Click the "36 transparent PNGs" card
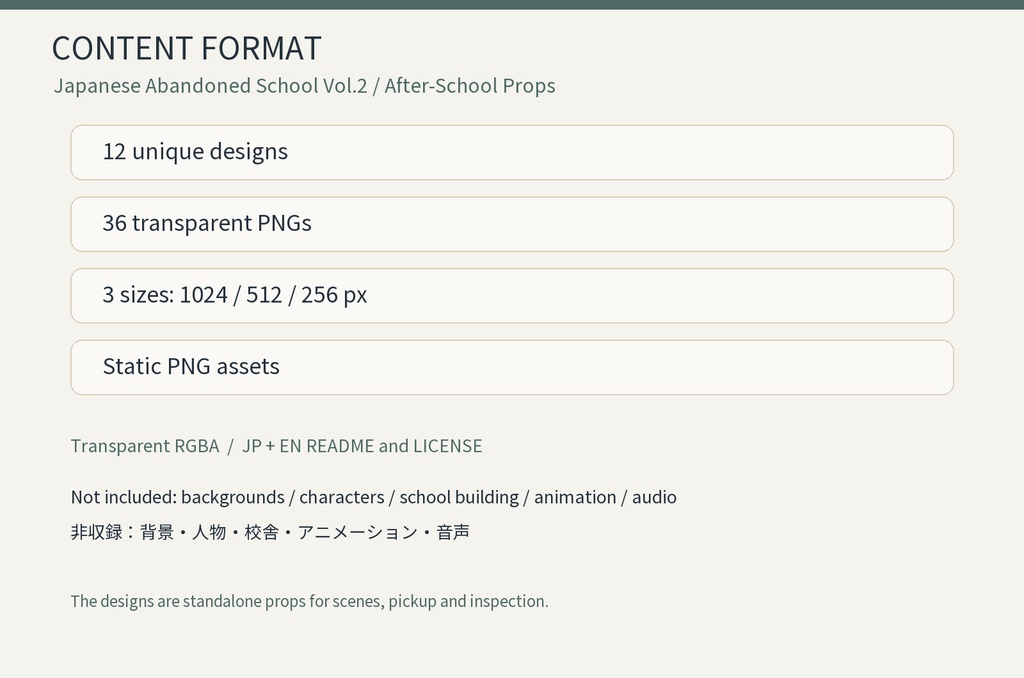The image size is (1024, 678). pos(512,224)
